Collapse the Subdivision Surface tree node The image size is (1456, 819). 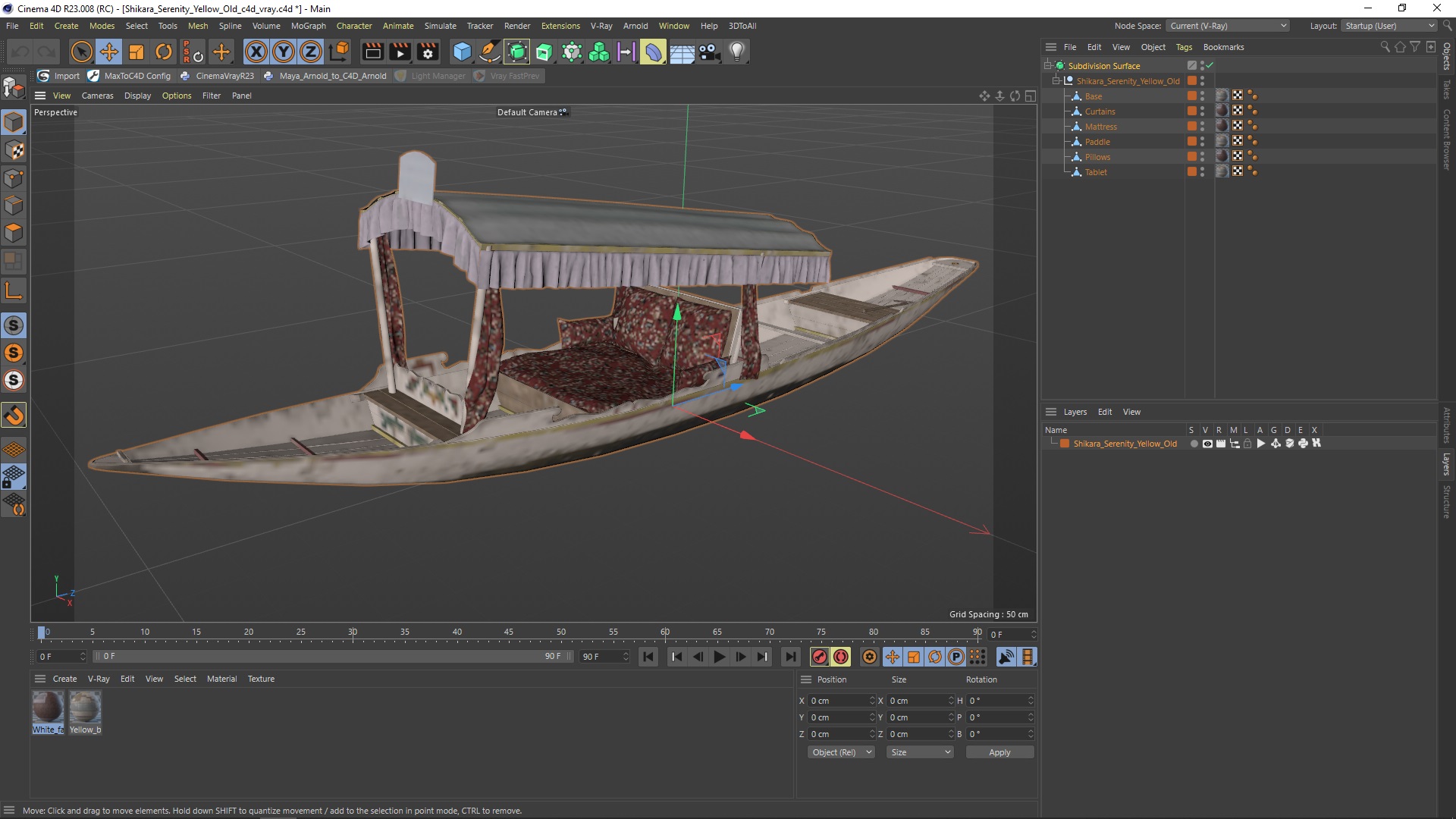point(1047,66)
